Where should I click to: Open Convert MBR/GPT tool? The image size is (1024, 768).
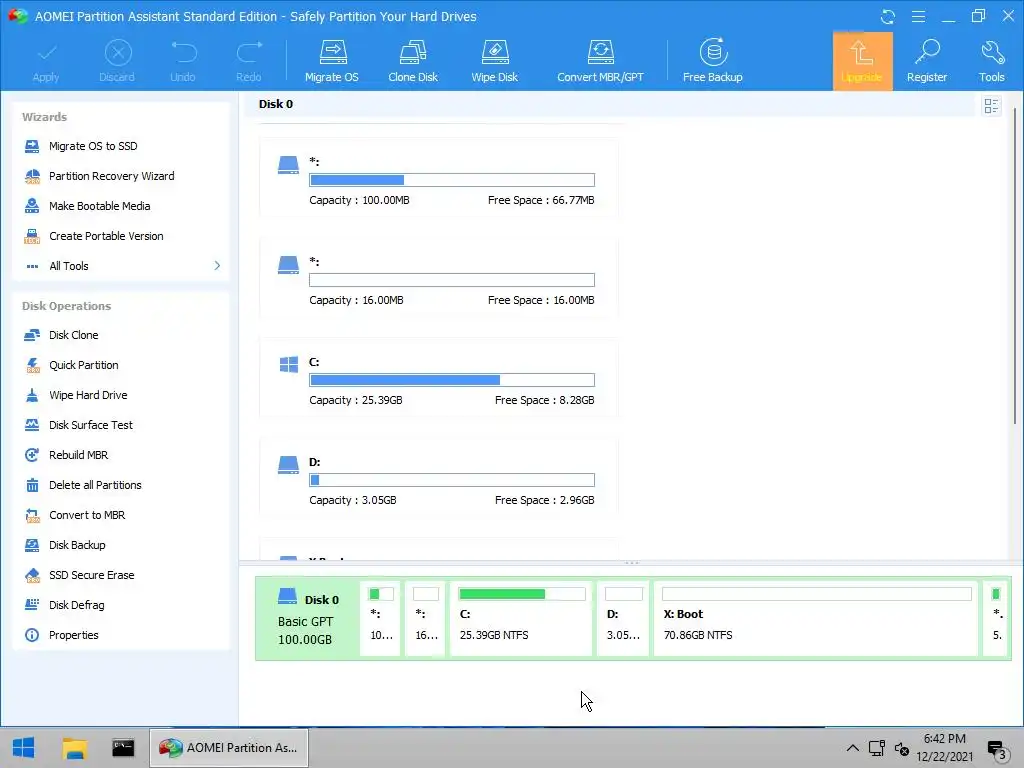(x=600, y=61)
